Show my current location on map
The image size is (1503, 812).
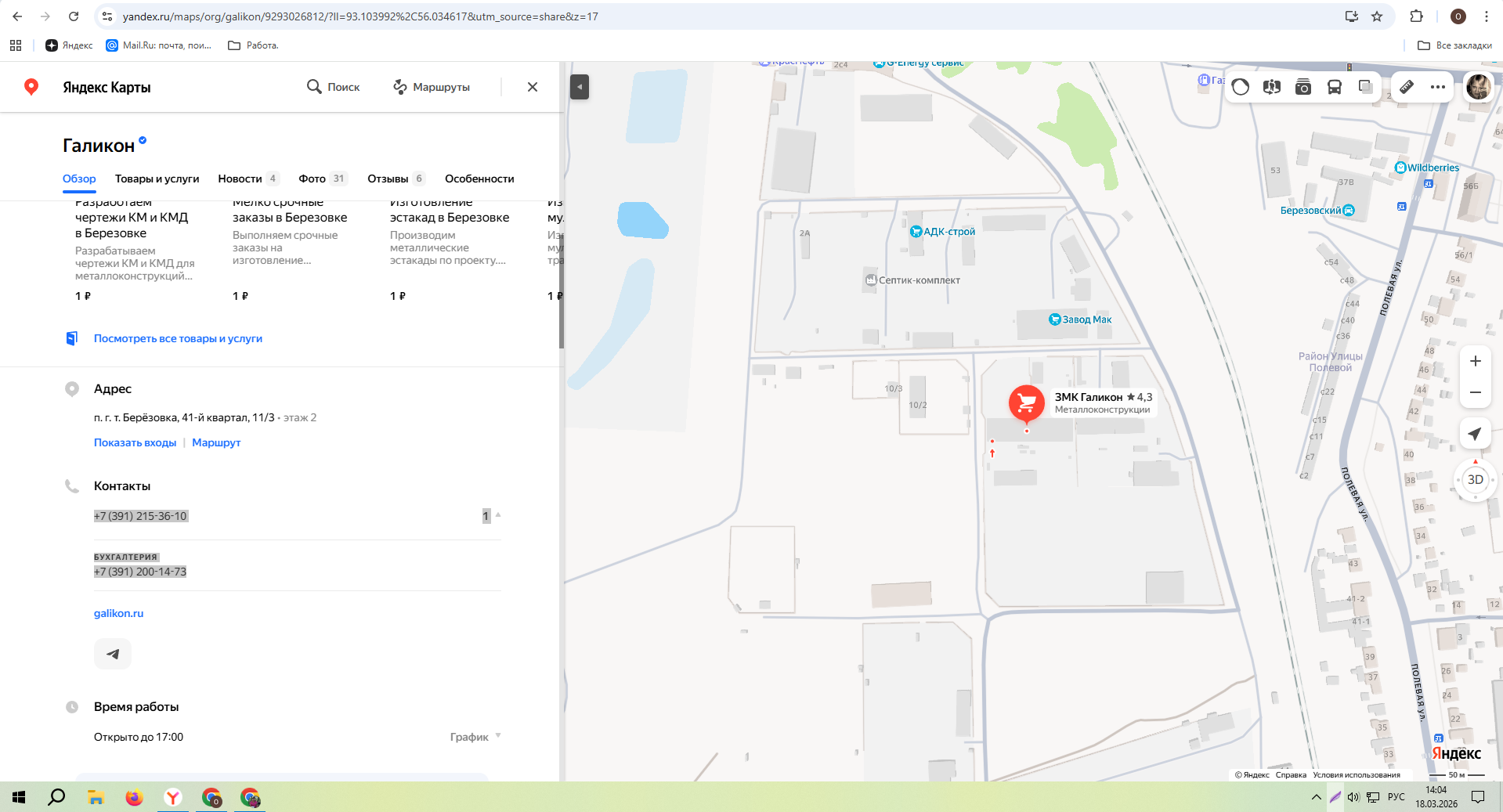click(x=1476, y=434)
